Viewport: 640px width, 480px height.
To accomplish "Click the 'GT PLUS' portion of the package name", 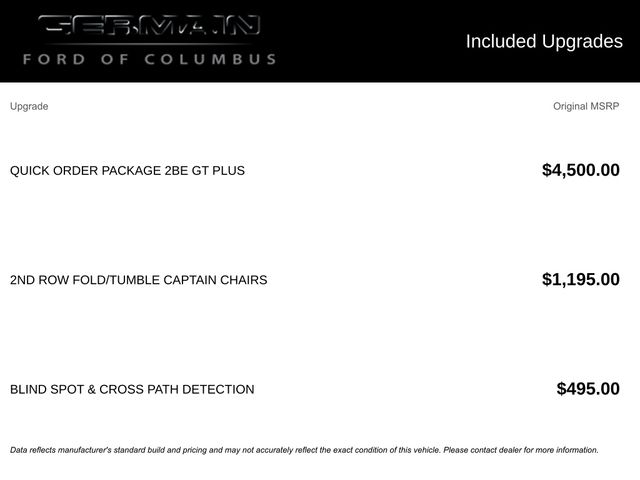I will coord(218,171).
